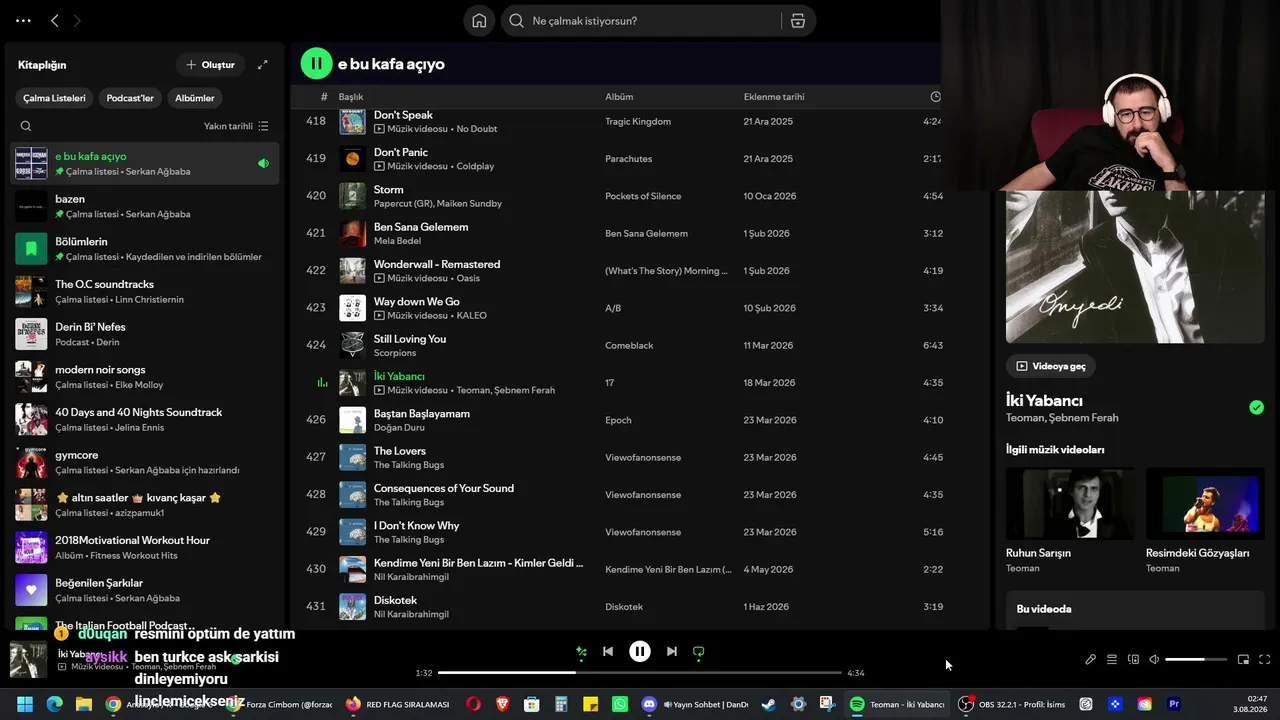Open the mini player

1243,660
